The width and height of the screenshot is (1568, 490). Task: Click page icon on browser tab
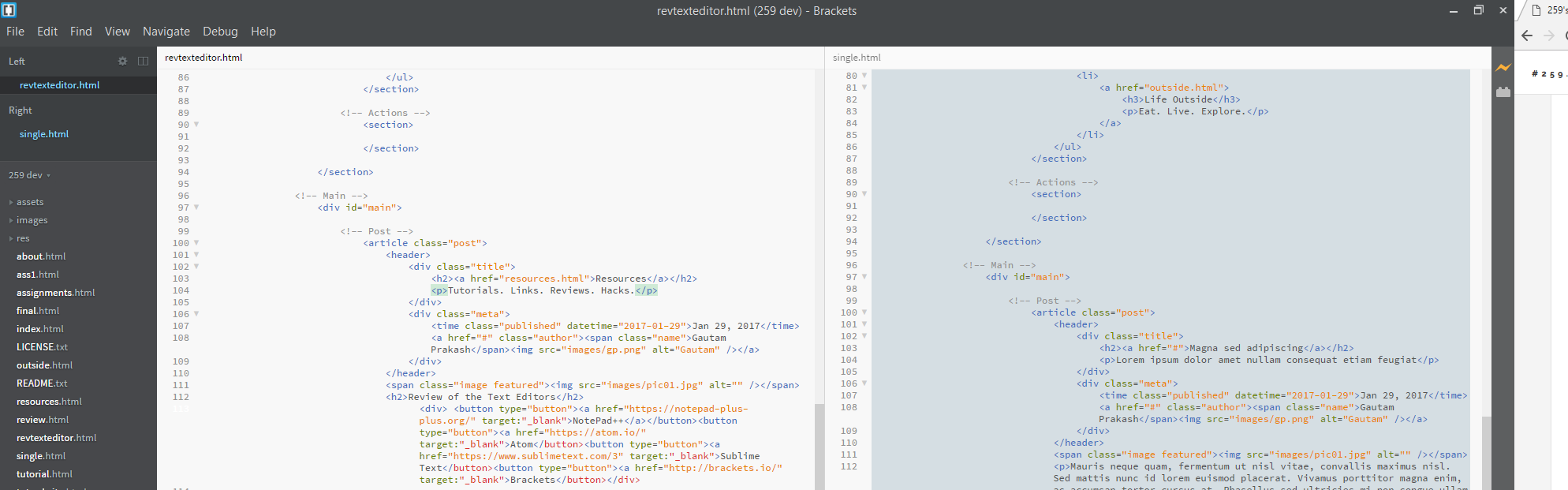pyautogui.click(x=1536, y=10)
